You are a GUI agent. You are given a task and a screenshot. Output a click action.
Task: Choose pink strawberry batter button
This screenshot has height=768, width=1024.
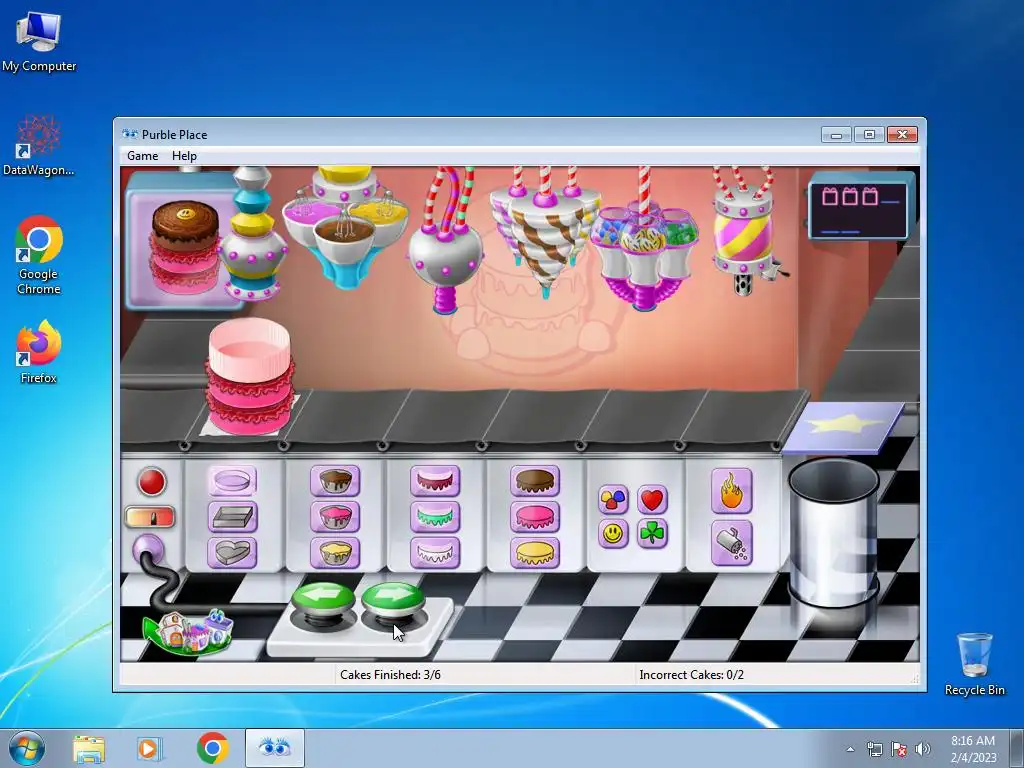(x=335, y=517)
